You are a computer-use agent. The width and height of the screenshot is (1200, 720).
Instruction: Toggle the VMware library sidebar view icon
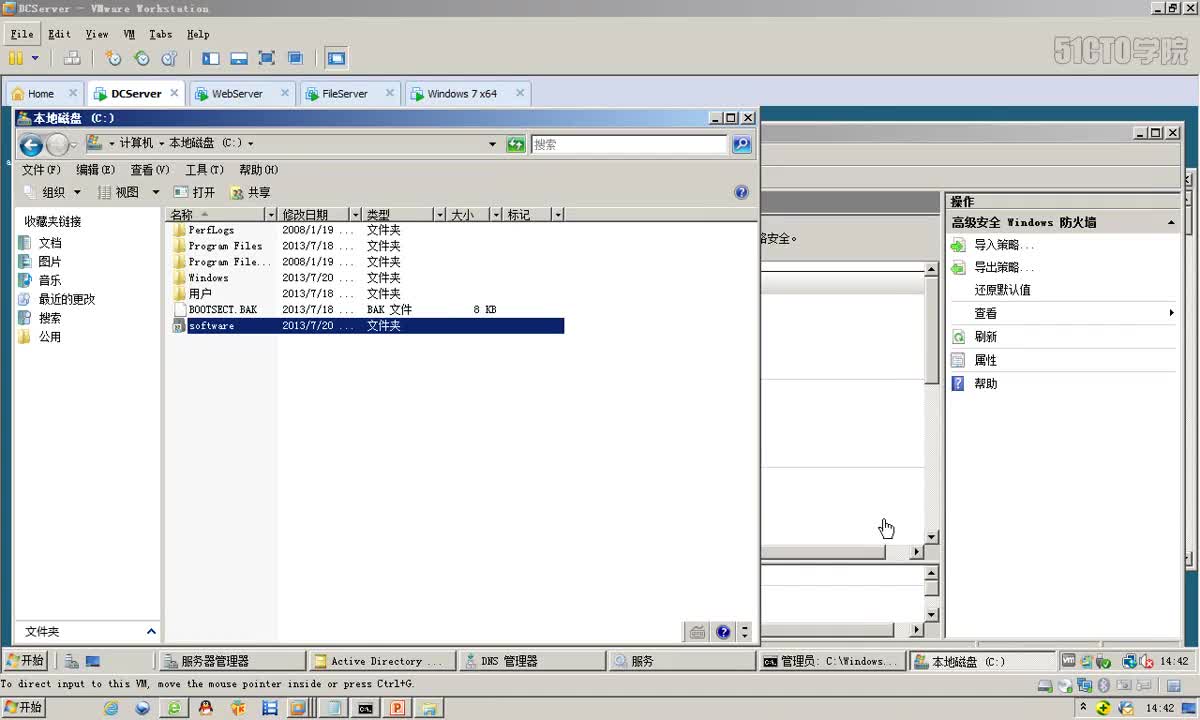[x=210, y=58]
